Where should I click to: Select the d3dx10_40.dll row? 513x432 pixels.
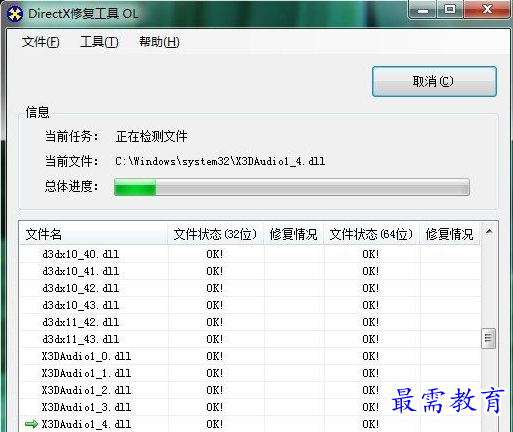coord(250,254)
